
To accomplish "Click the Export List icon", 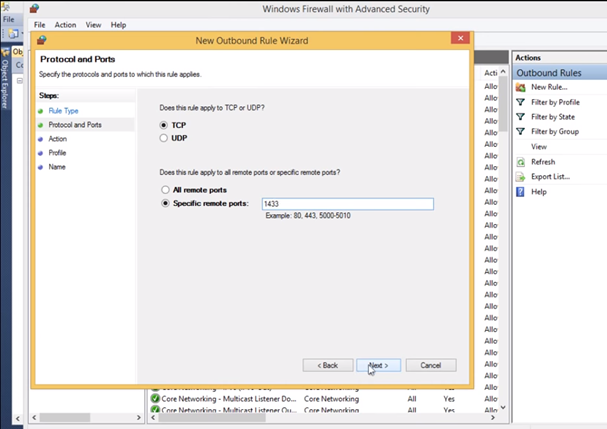I will [521, 177].
